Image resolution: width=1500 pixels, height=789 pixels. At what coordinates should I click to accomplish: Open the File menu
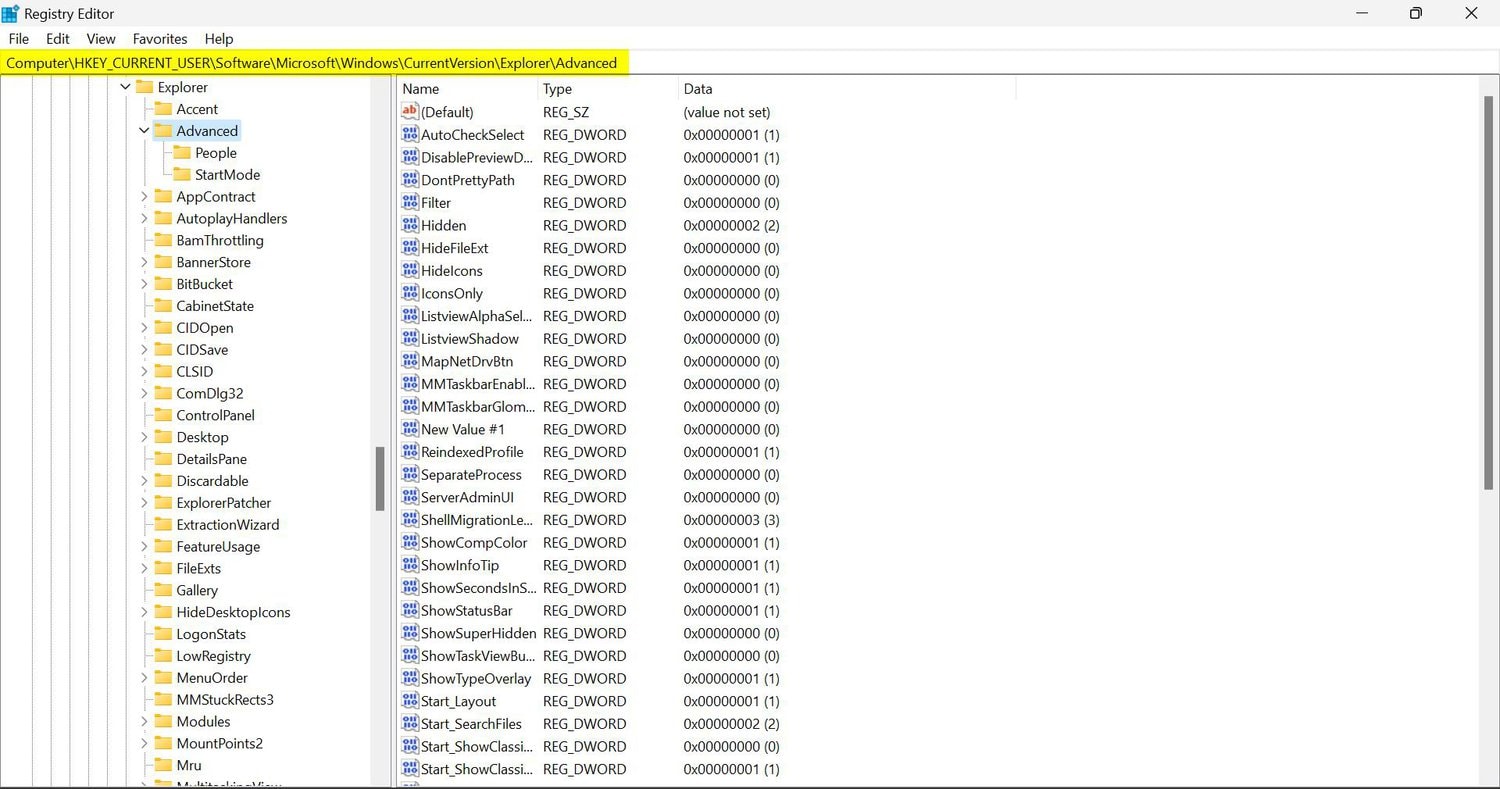tap(18, 39)
